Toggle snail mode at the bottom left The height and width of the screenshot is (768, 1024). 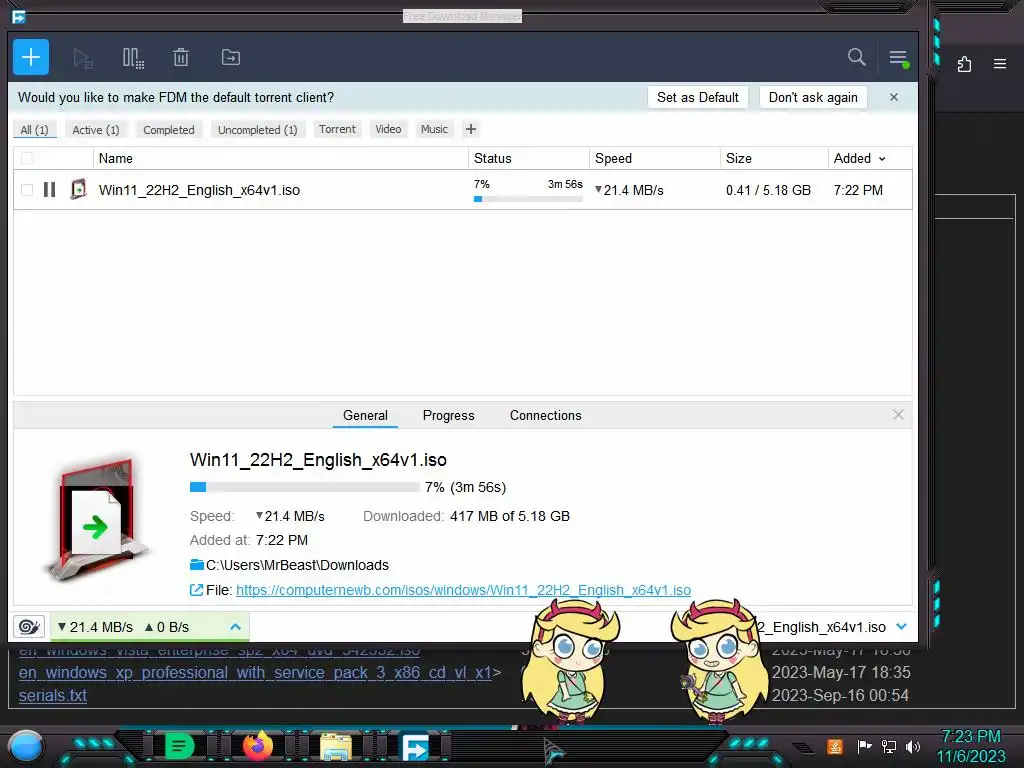(x=29, y=627)
